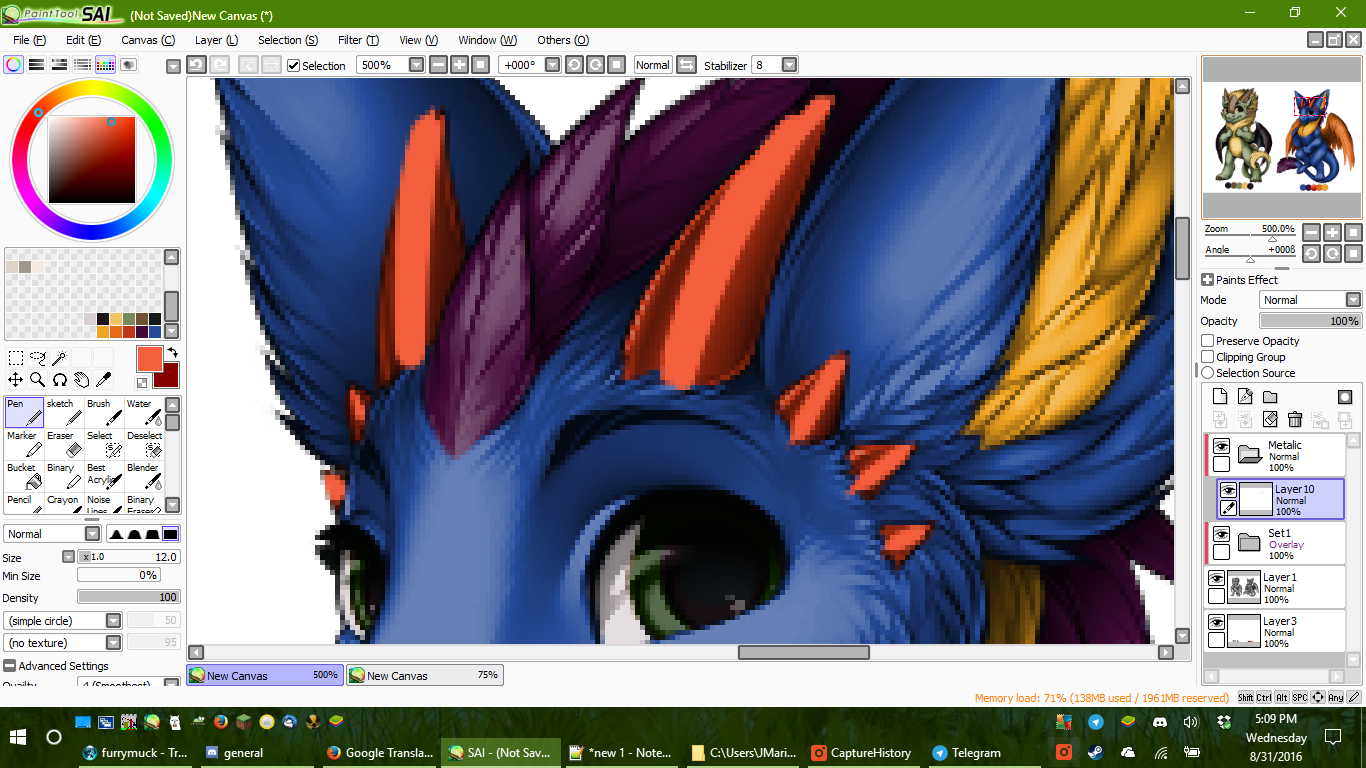
Task: Choose the magic wand selection tool
Action: (x=60, y=357)
